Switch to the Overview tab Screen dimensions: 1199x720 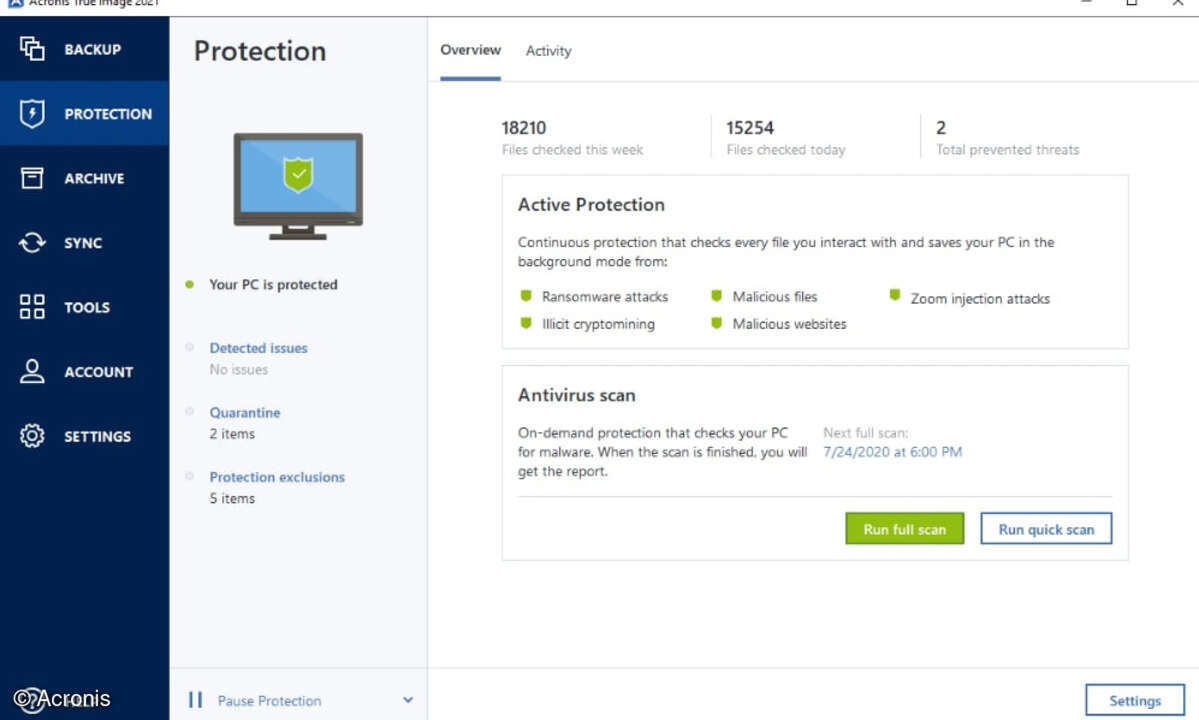coord(470,50)
